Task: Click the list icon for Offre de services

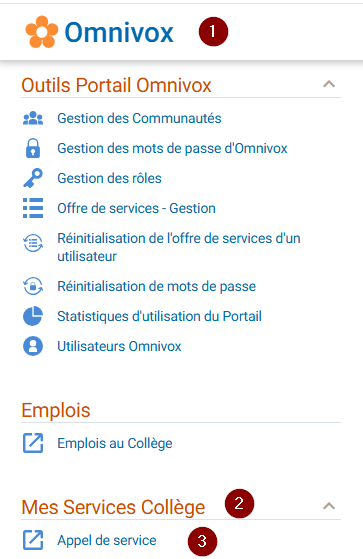Action: [x=33, y=208]
